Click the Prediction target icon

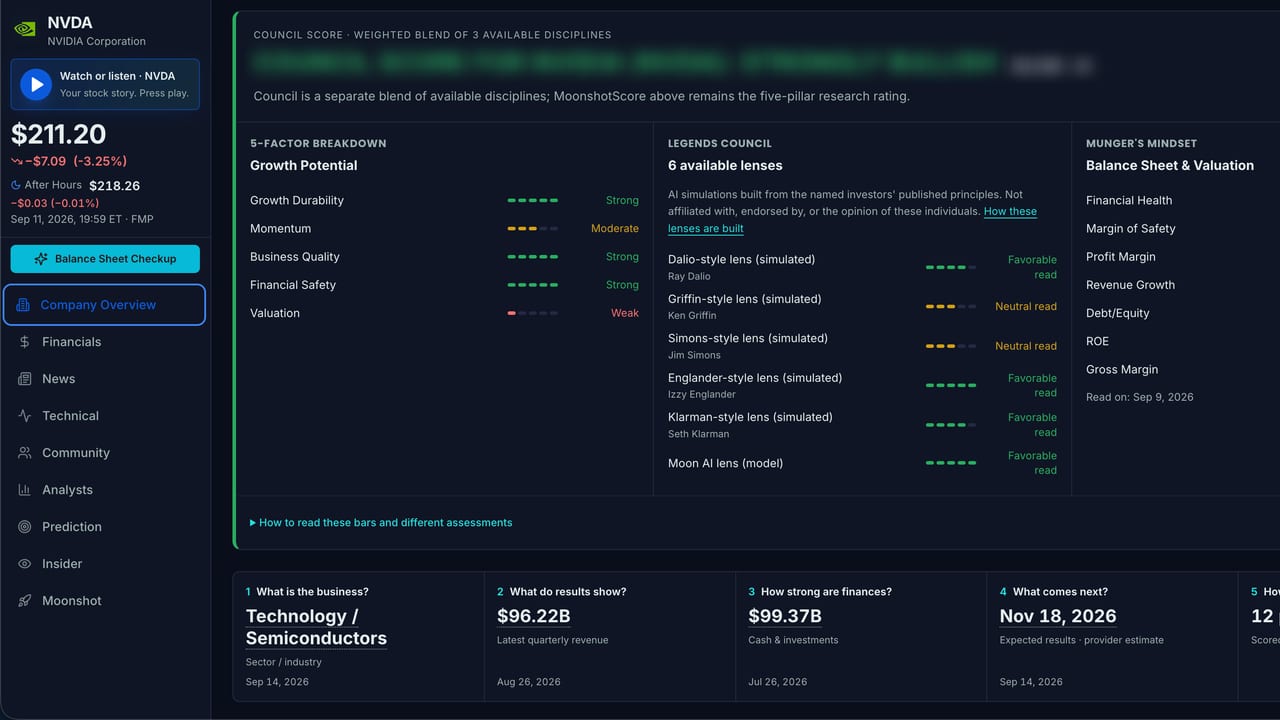(24, 527)
